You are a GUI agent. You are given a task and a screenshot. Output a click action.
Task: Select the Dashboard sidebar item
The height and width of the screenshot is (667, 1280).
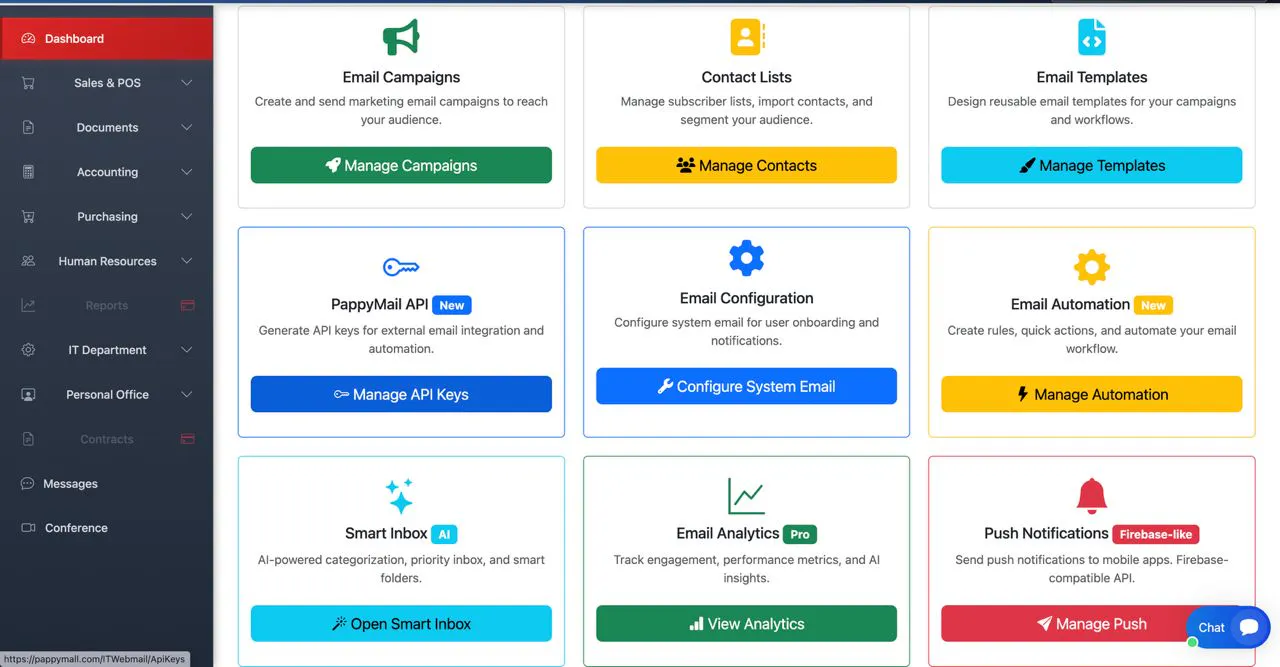coord(107,39)
